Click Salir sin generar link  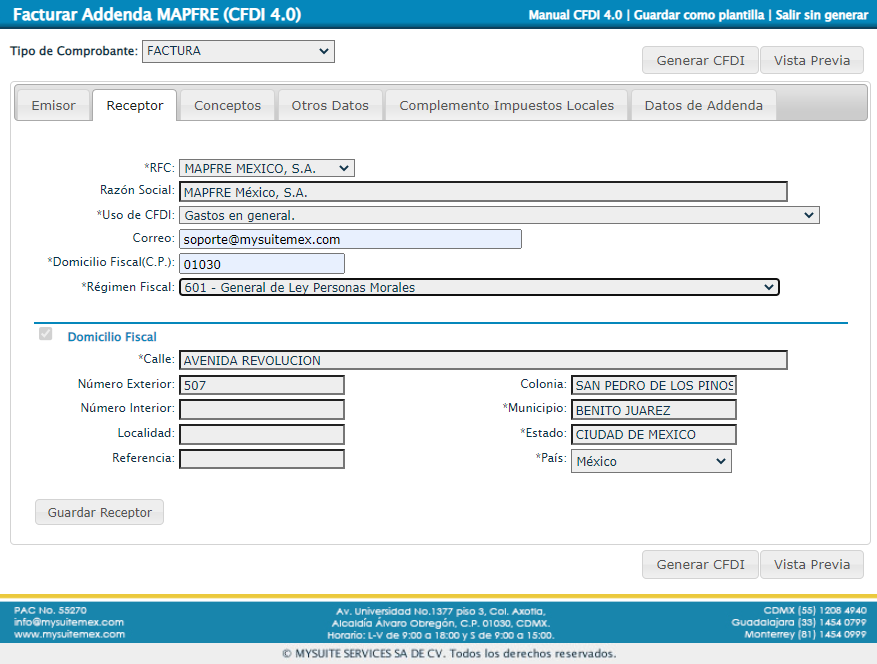822,15
